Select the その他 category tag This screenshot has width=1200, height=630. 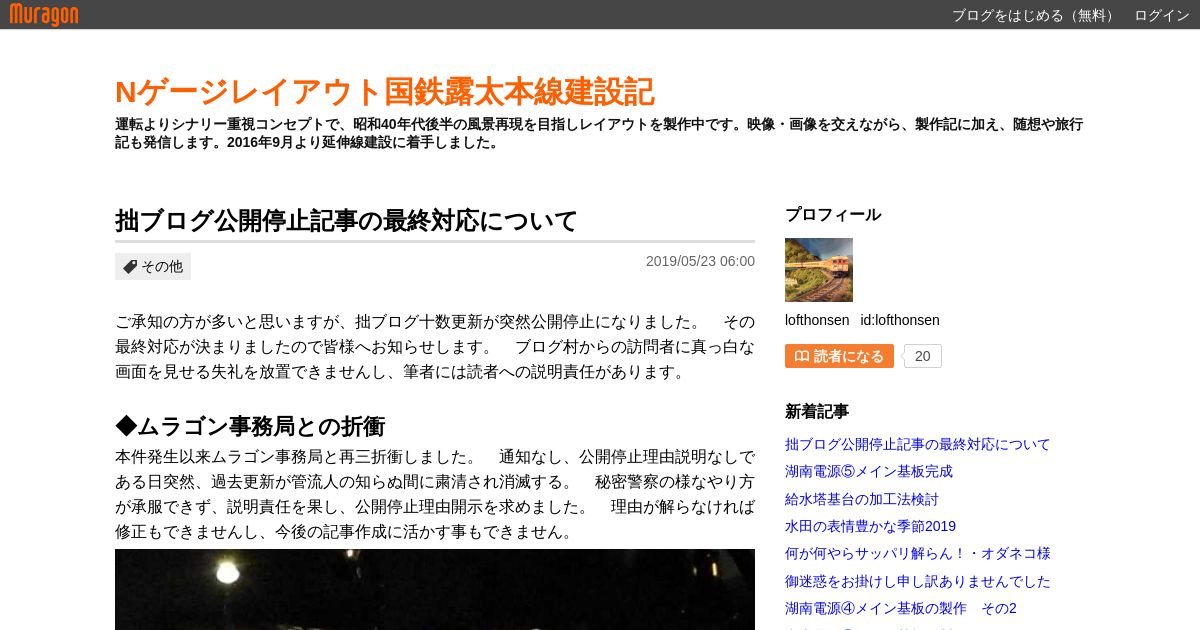(153, 266)
